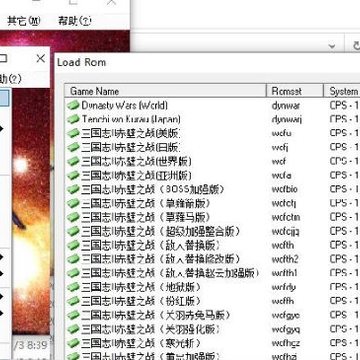Click the green icon of the 地狱版 row
Image resolution: width=360 pixels, height=360 pixels.
pos(73,287)
